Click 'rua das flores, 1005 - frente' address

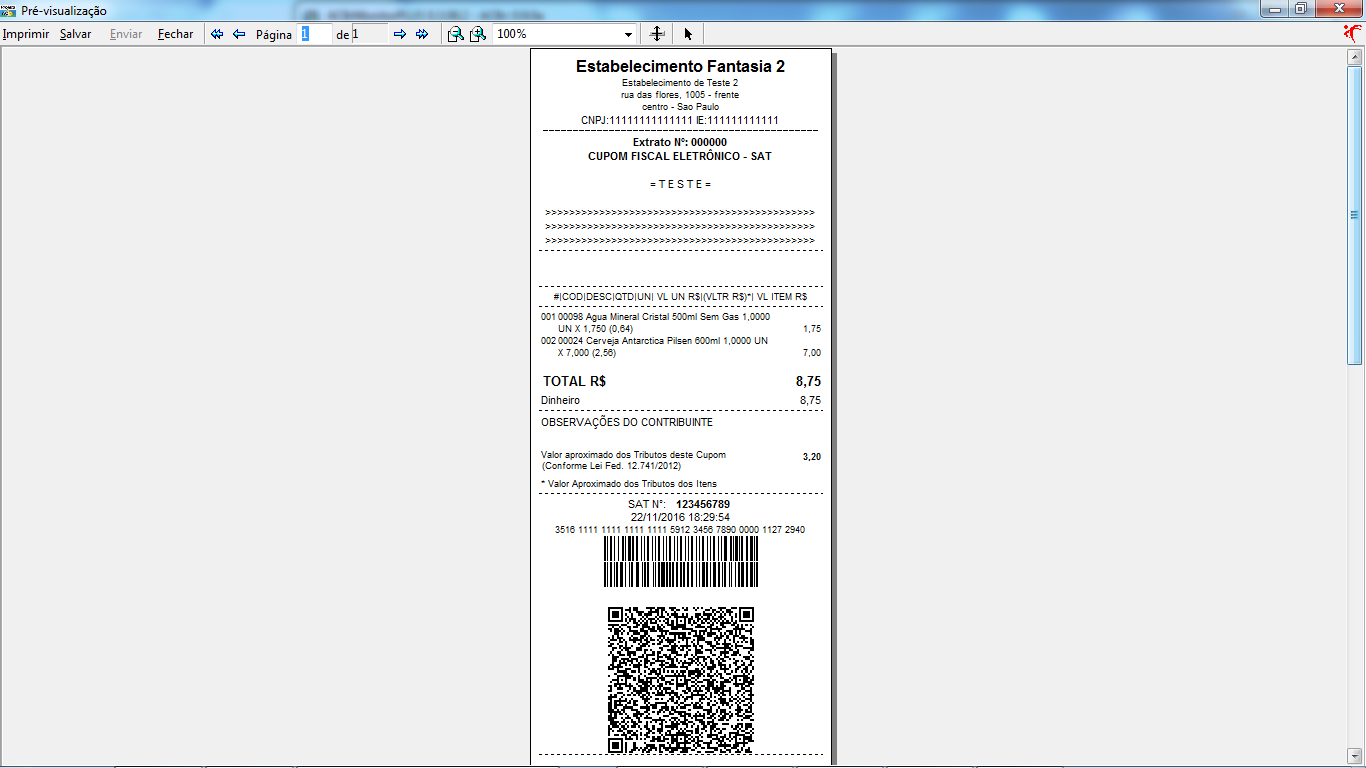pyautogui.click(x=680, y=95)
